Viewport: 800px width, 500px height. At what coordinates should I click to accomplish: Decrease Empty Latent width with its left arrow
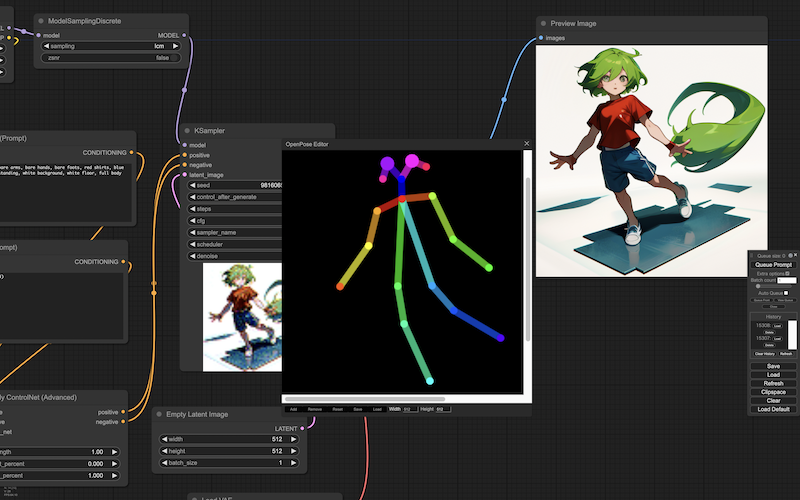pos(164,439)
